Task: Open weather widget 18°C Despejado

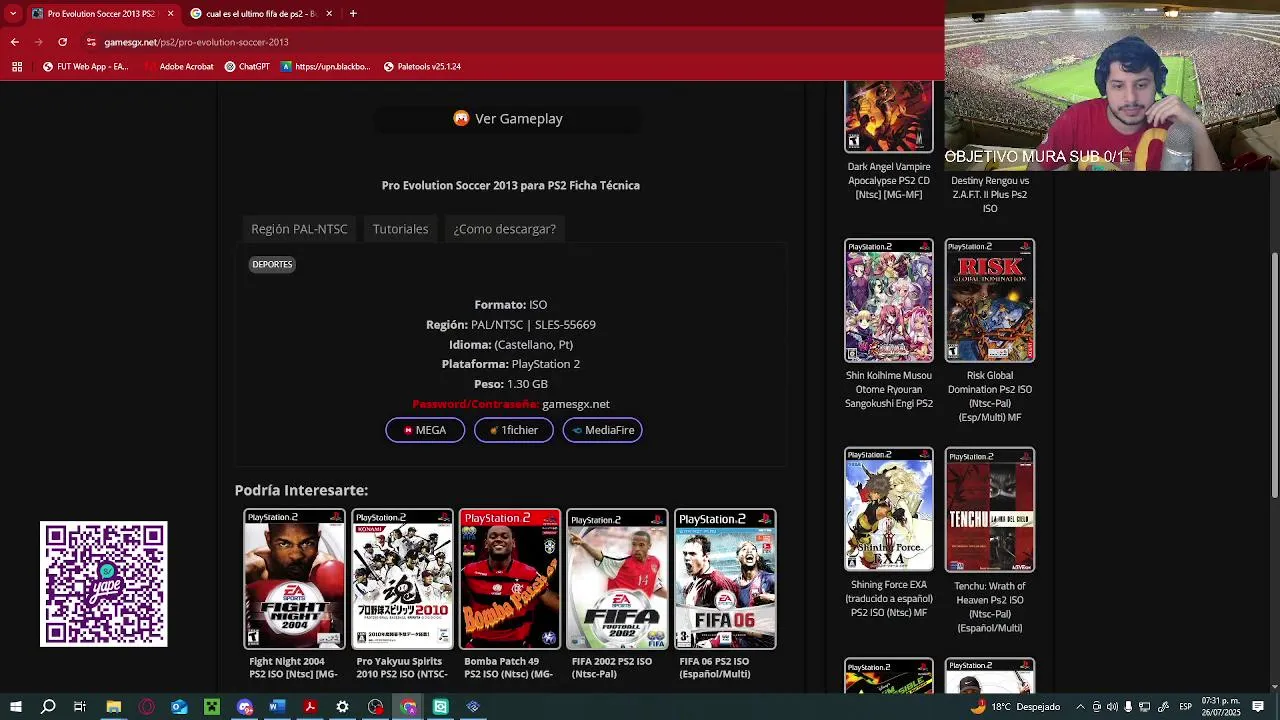Action: (1016, 707)
